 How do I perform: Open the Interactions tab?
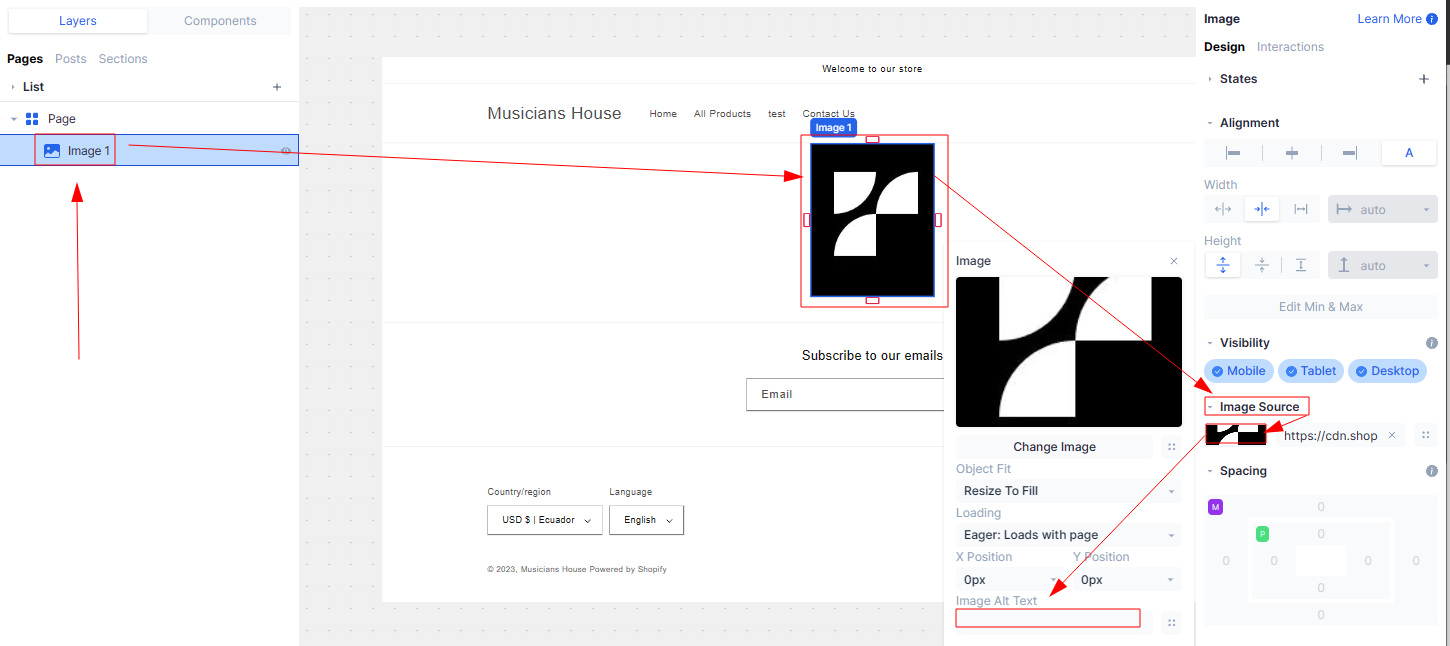(x=1290, y=47)
